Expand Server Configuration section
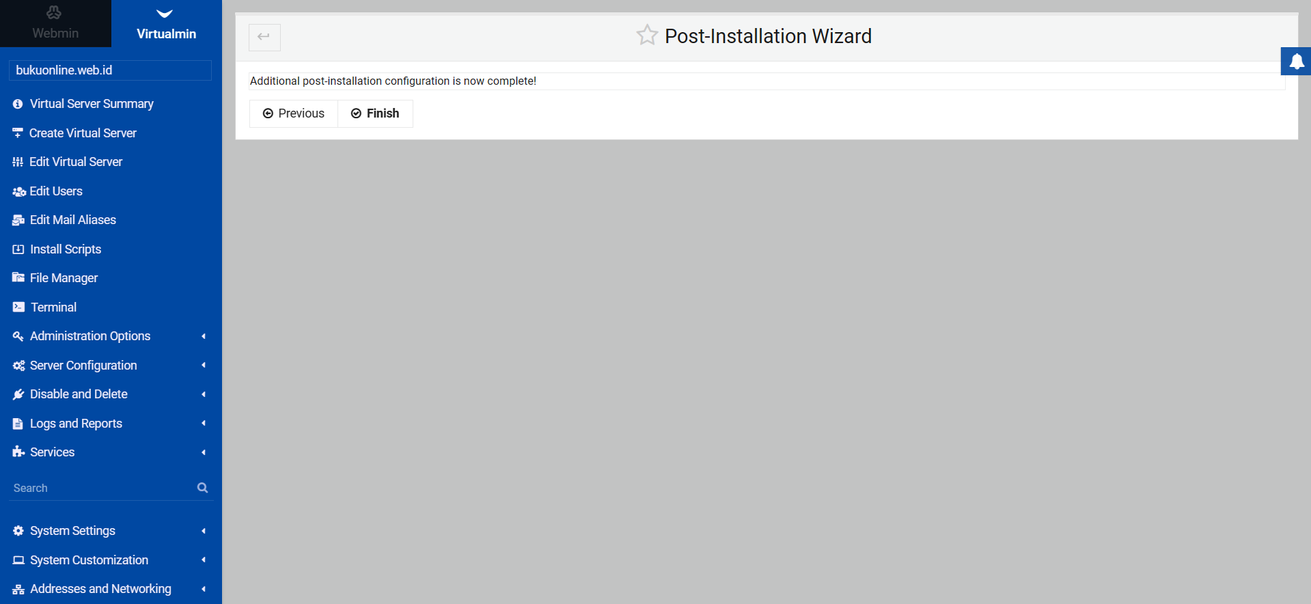This screenshot has width=1311, height=604. (x=83, y=365)
